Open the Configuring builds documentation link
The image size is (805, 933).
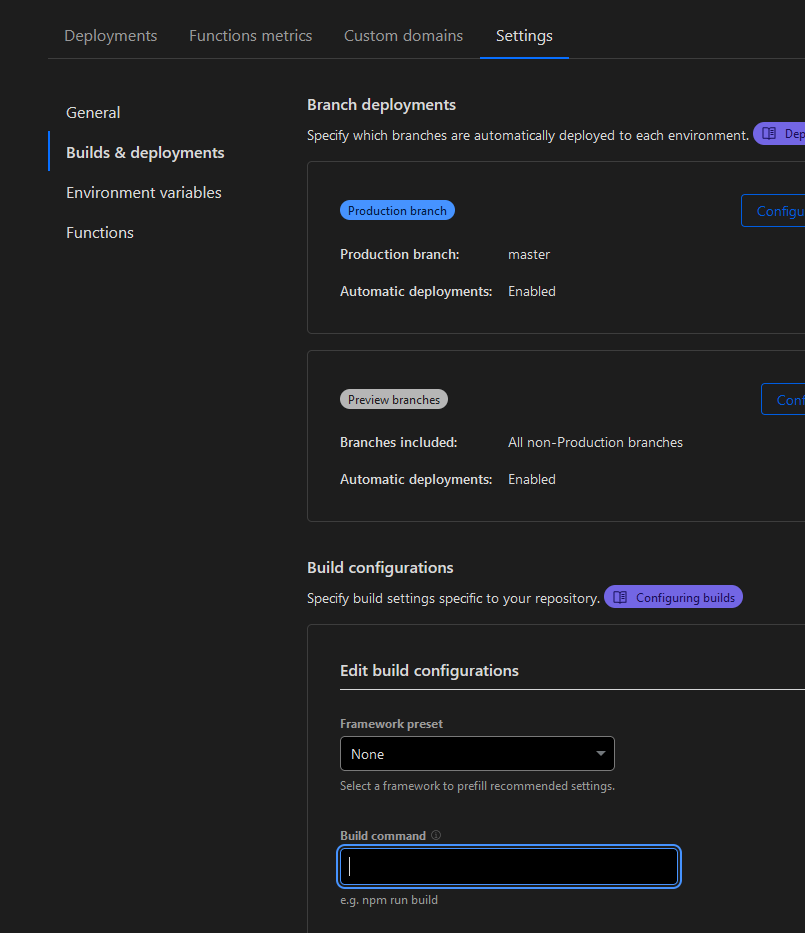[684, 598]
